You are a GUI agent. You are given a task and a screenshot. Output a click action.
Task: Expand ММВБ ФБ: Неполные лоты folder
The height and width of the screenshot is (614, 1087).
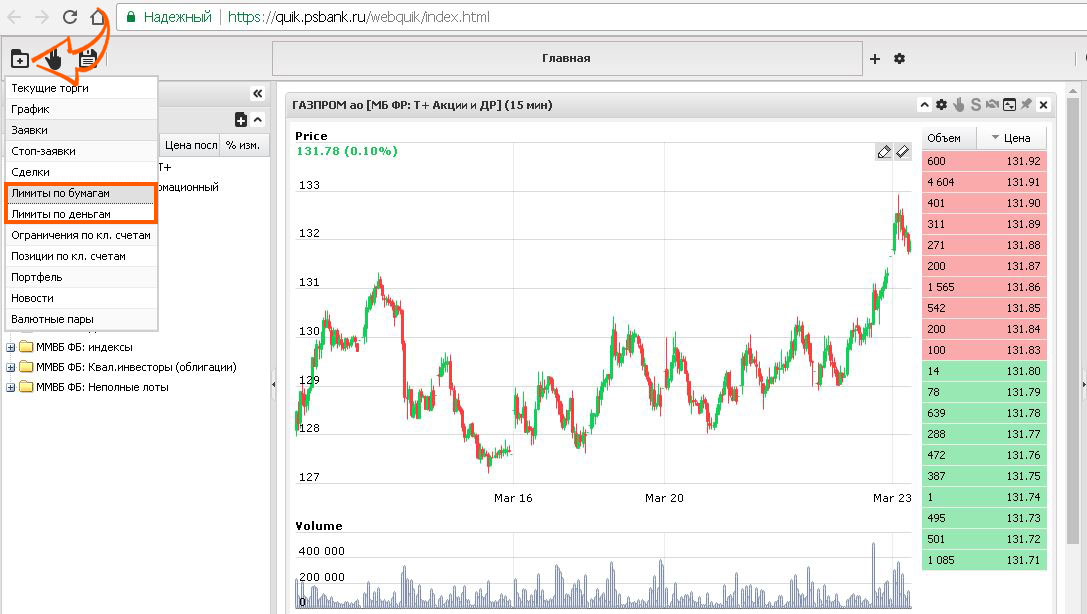tap(11, 387)
